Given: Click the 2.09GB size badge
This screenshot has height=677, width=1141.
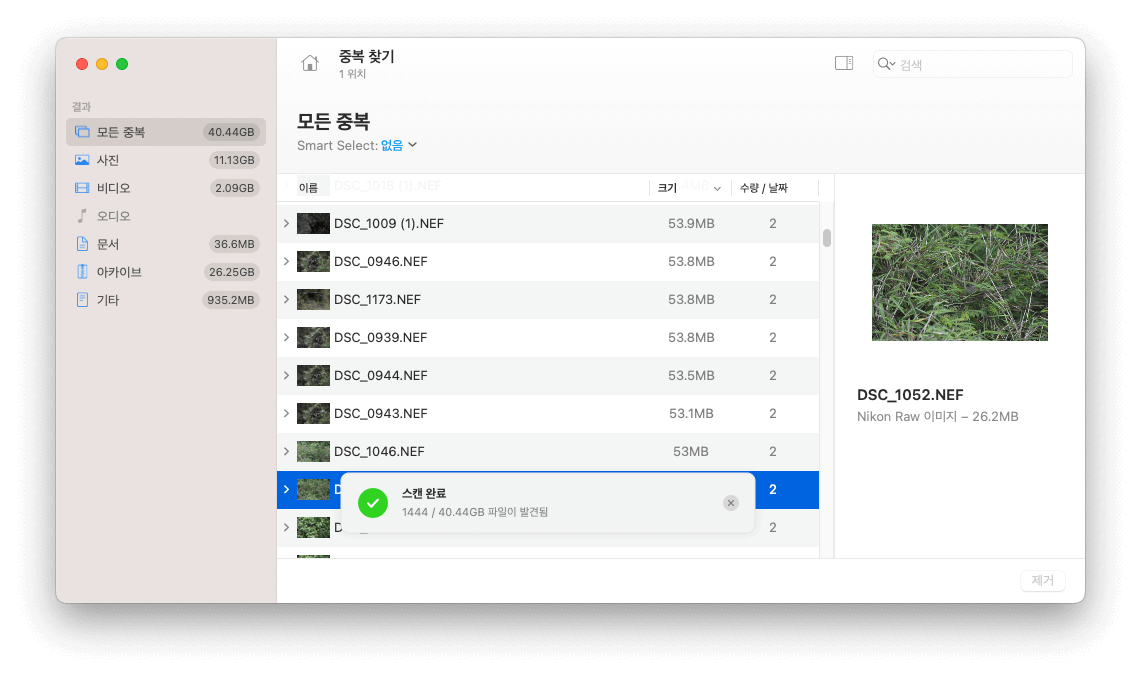Looking at the screenshot, I should pyautogui.click(x=234, y=188).
